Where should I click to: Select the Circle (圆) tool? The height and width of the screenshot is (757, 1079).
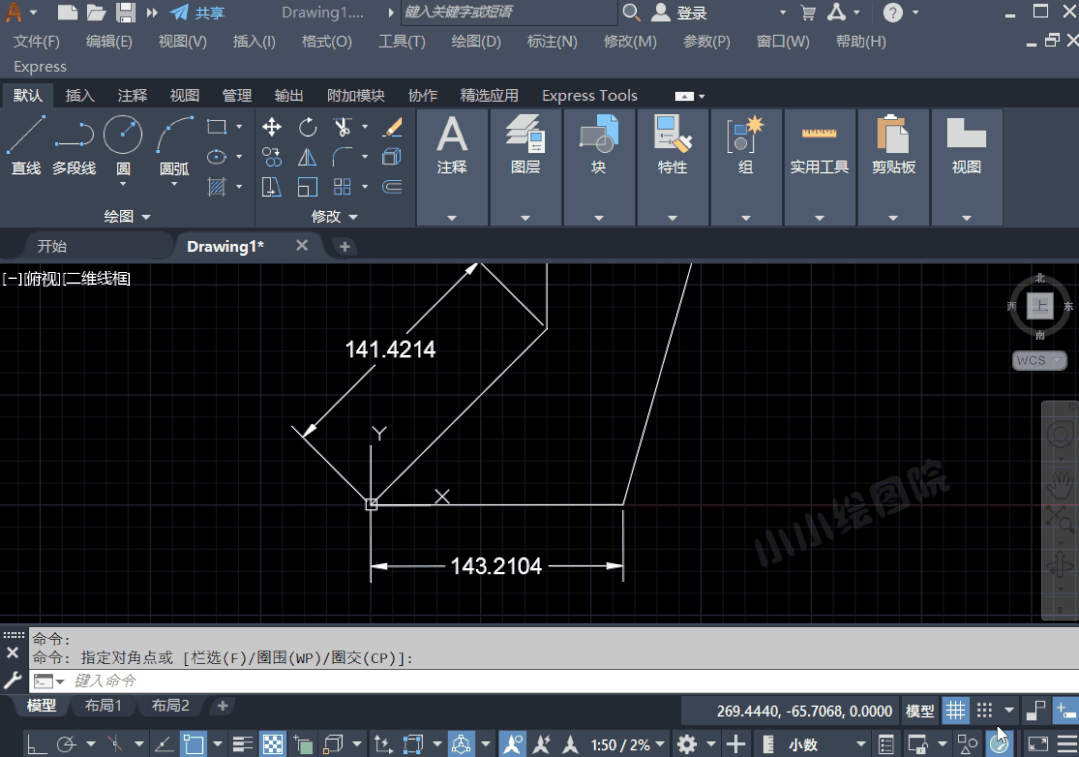(x=122, y=135)
